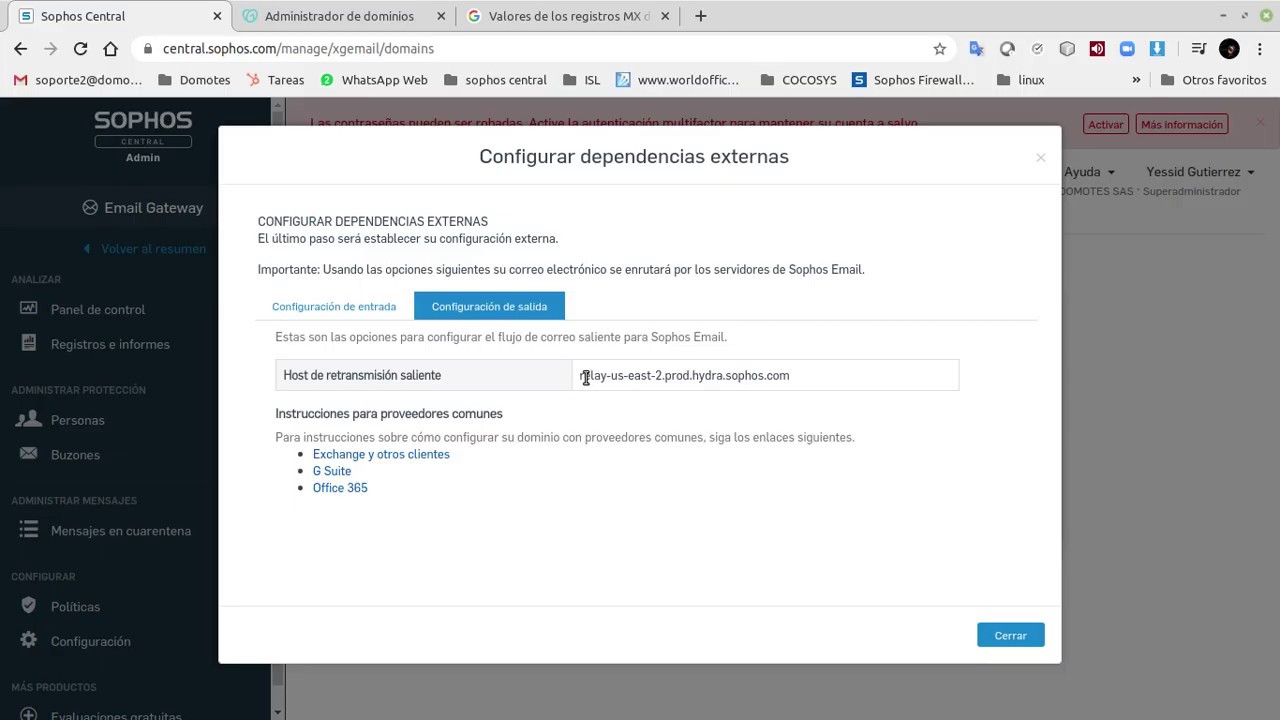Click the browser forward arrow
This screenshot has width=1280, height=720.
tap(50, 48)
